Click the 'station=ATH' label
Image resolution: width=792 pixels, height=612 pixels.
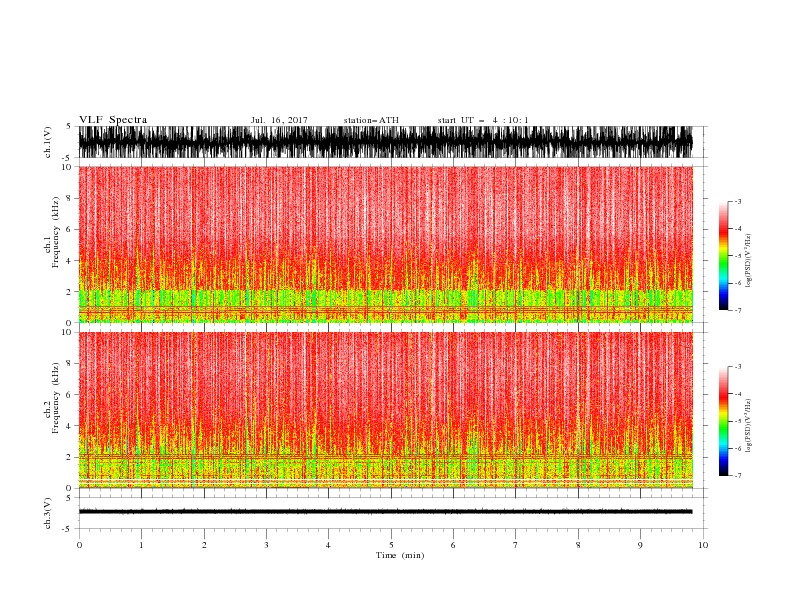pyautogui.click(x=371, y=120)
